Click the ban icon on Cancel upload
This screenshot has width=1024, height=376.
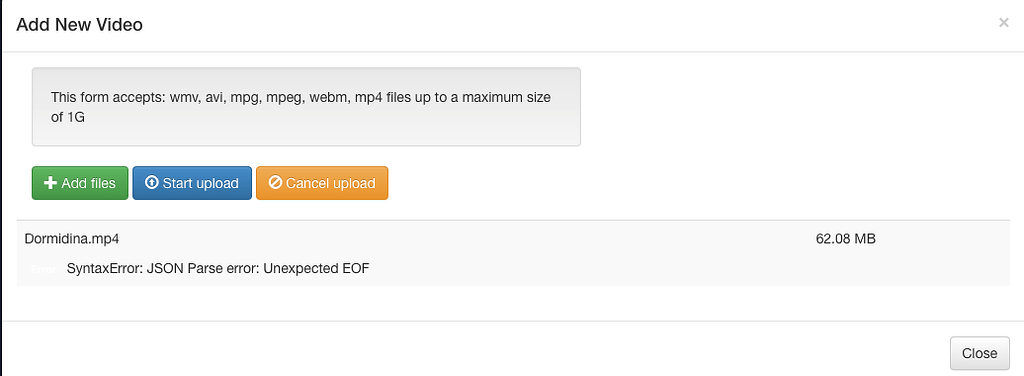coord(275,183)
